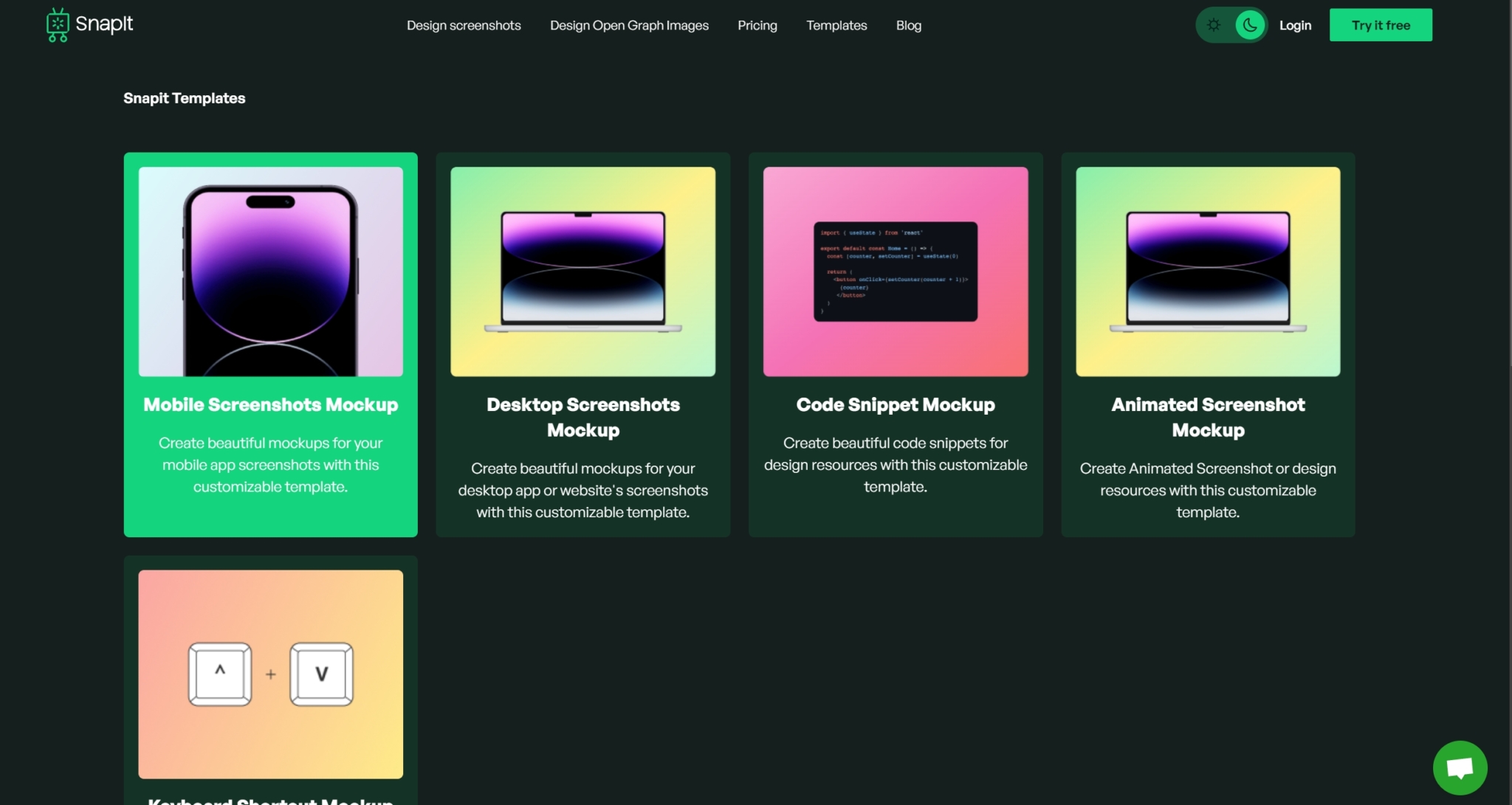The width and height of the screenshot is (1512, 805).
Task: Click the Login link
Action: (1295, 24)
